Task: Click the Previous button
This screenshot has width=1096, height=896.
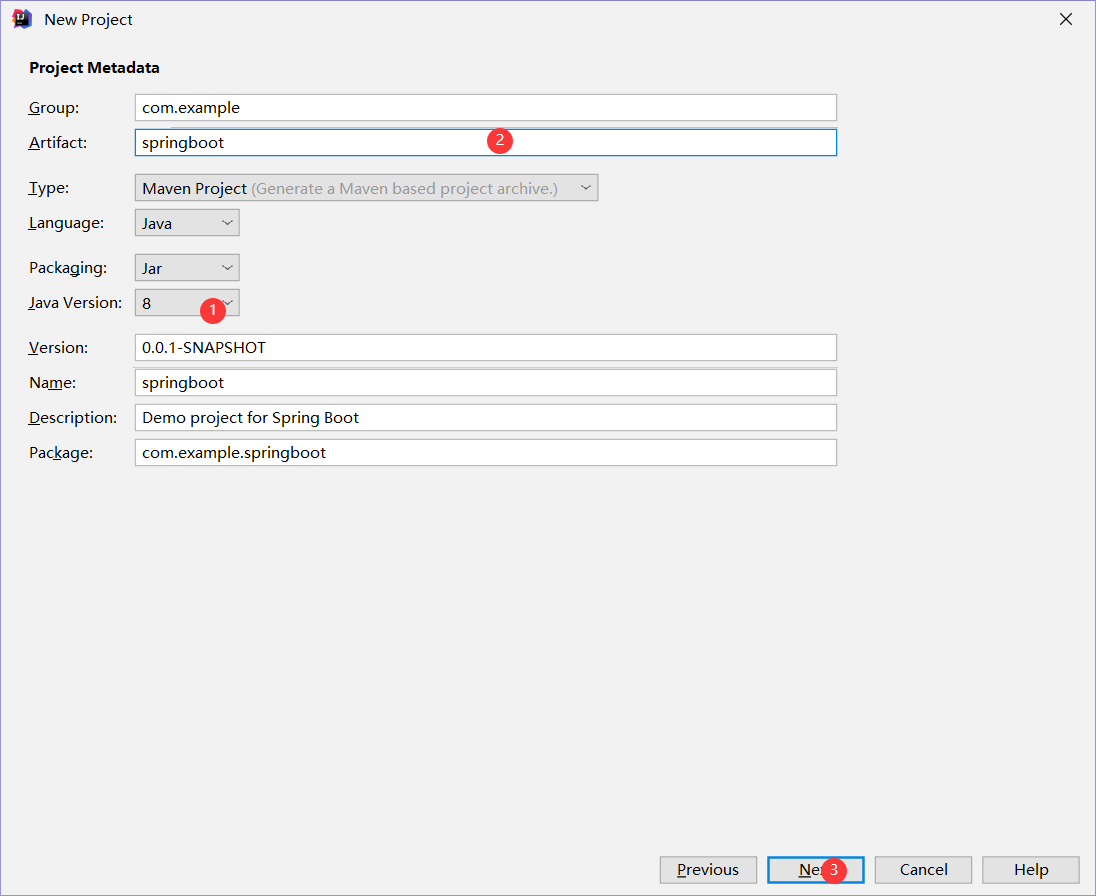Action: [x=708, y=869]
